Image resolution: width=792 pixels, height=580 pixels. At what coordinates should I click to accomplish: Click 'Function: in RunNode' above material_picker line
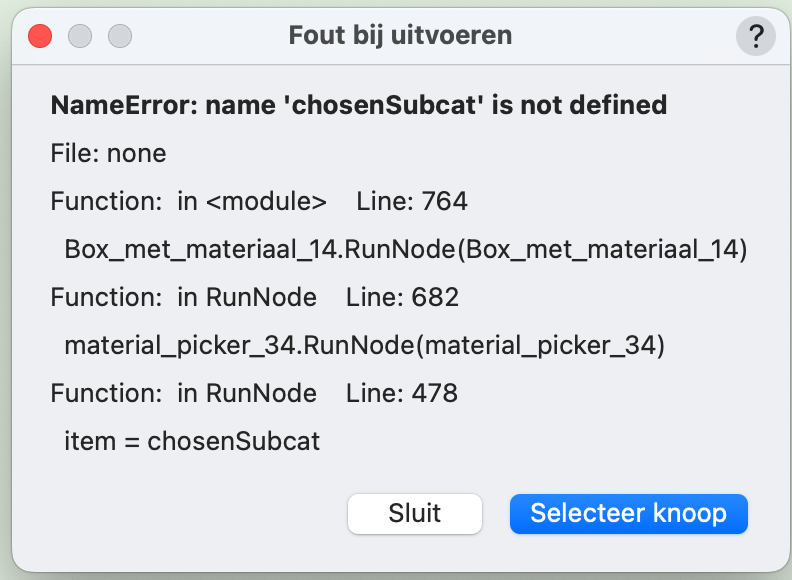(183, 297)
